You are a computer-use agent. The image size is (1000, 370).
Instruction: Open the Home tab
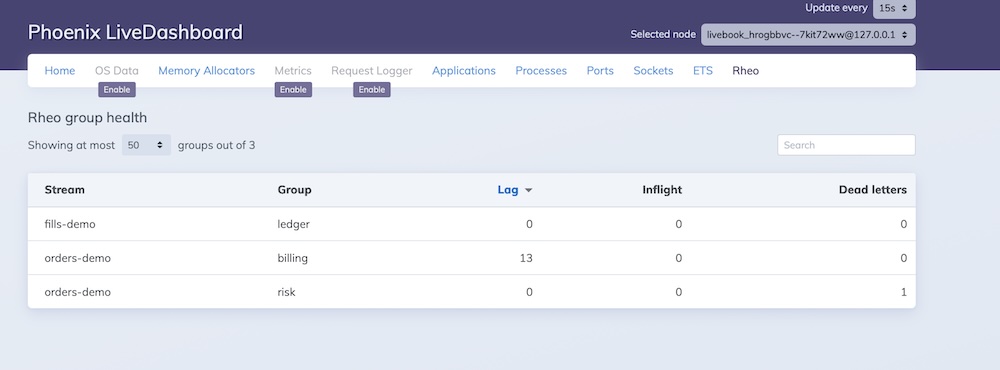59,71
